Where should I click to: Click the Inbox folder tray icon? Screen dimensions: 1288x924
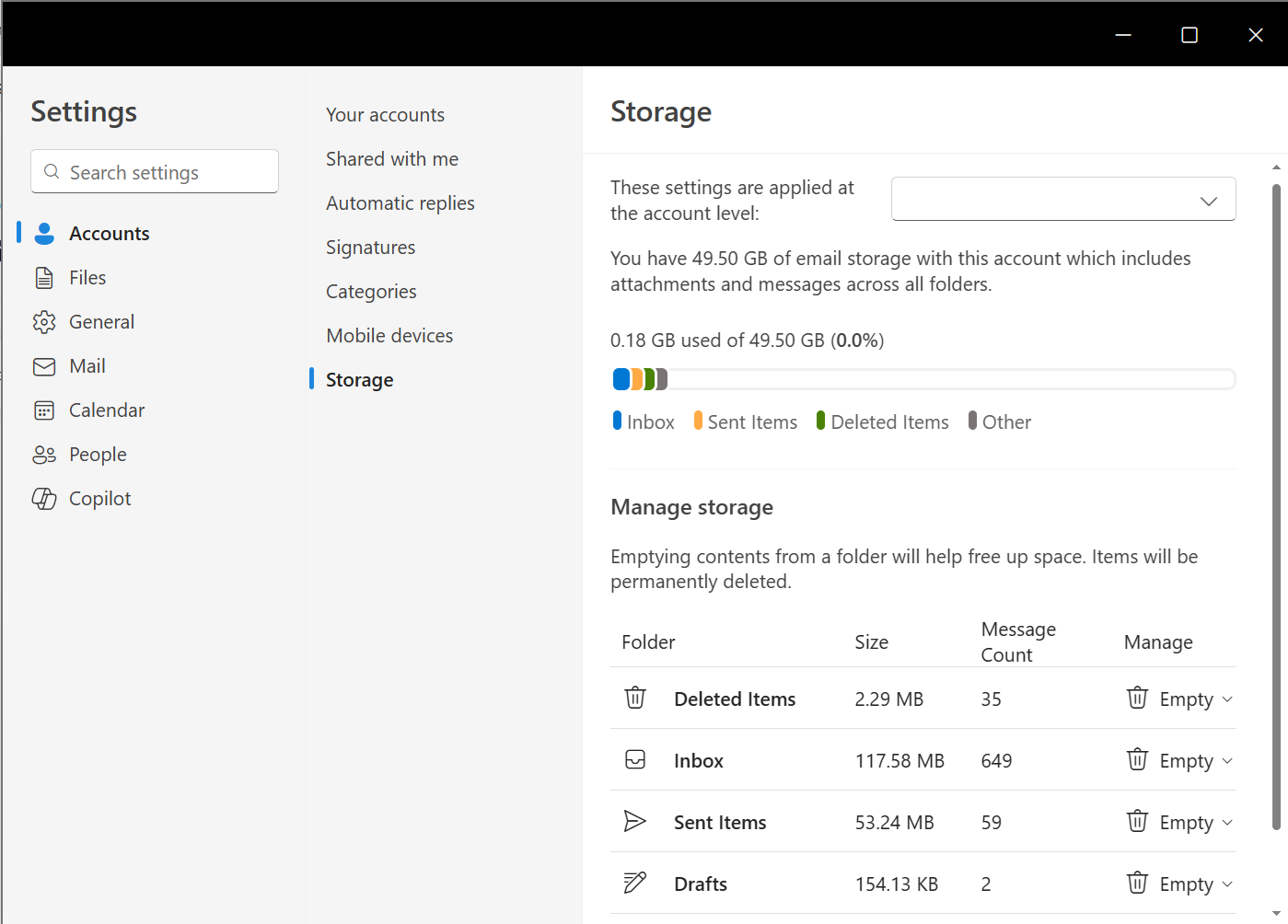click(x=635, y=759)
